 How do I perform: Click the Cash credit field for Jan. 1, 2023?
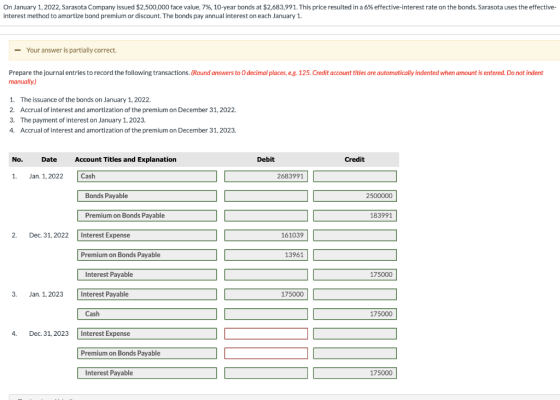point(355,314)
